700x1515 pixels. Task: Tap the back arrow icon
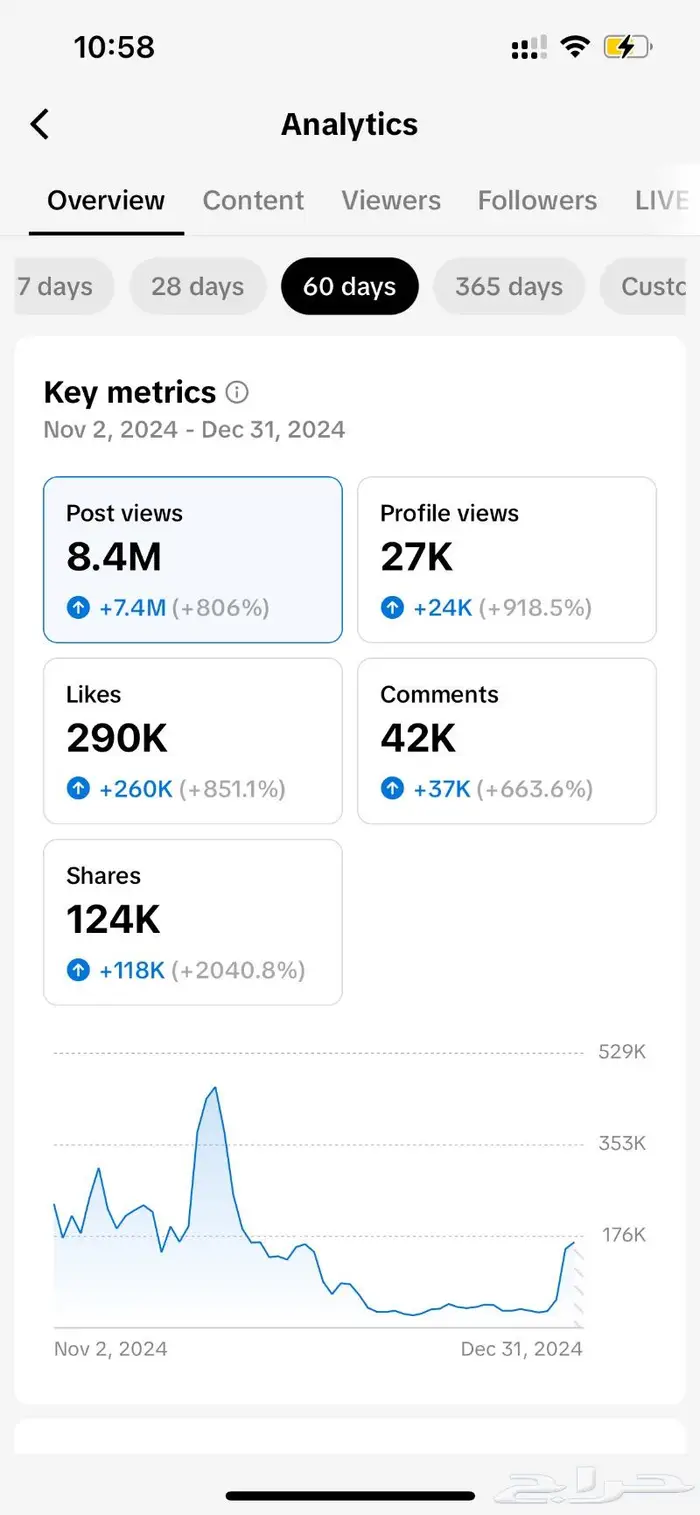pyautogui.click(x=39, y=124)
